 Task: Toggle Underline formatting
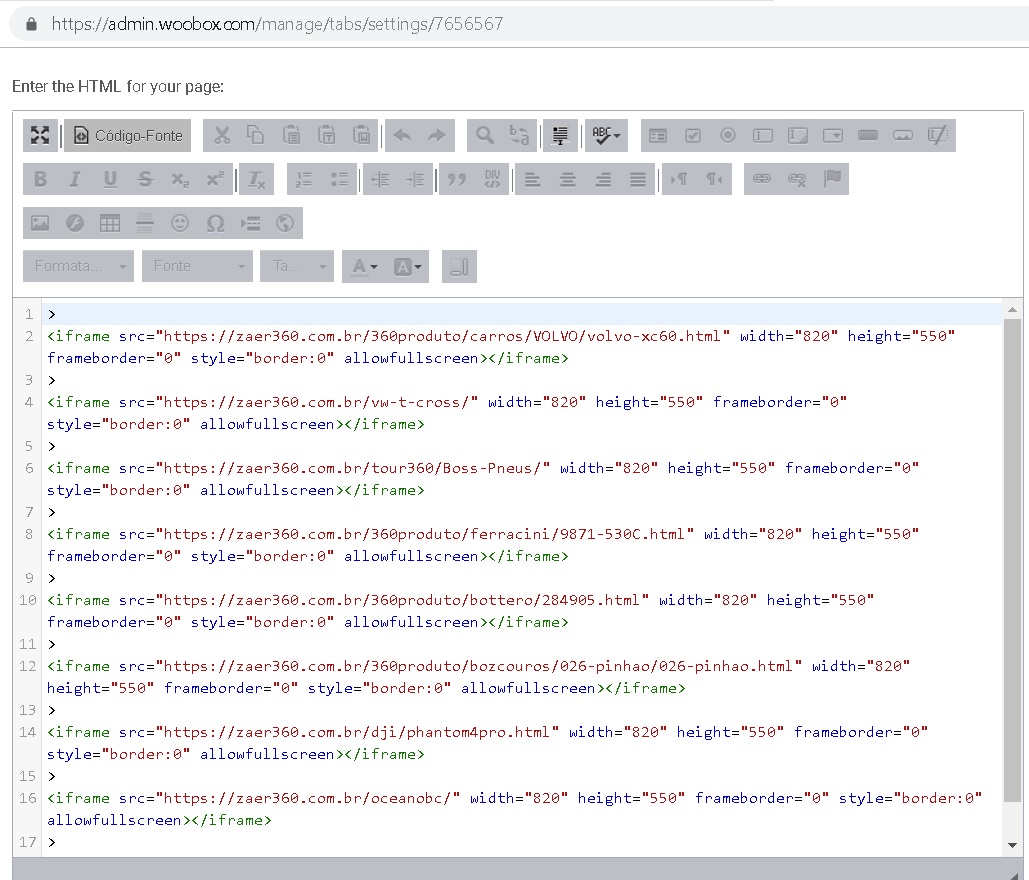click(110, 179)
